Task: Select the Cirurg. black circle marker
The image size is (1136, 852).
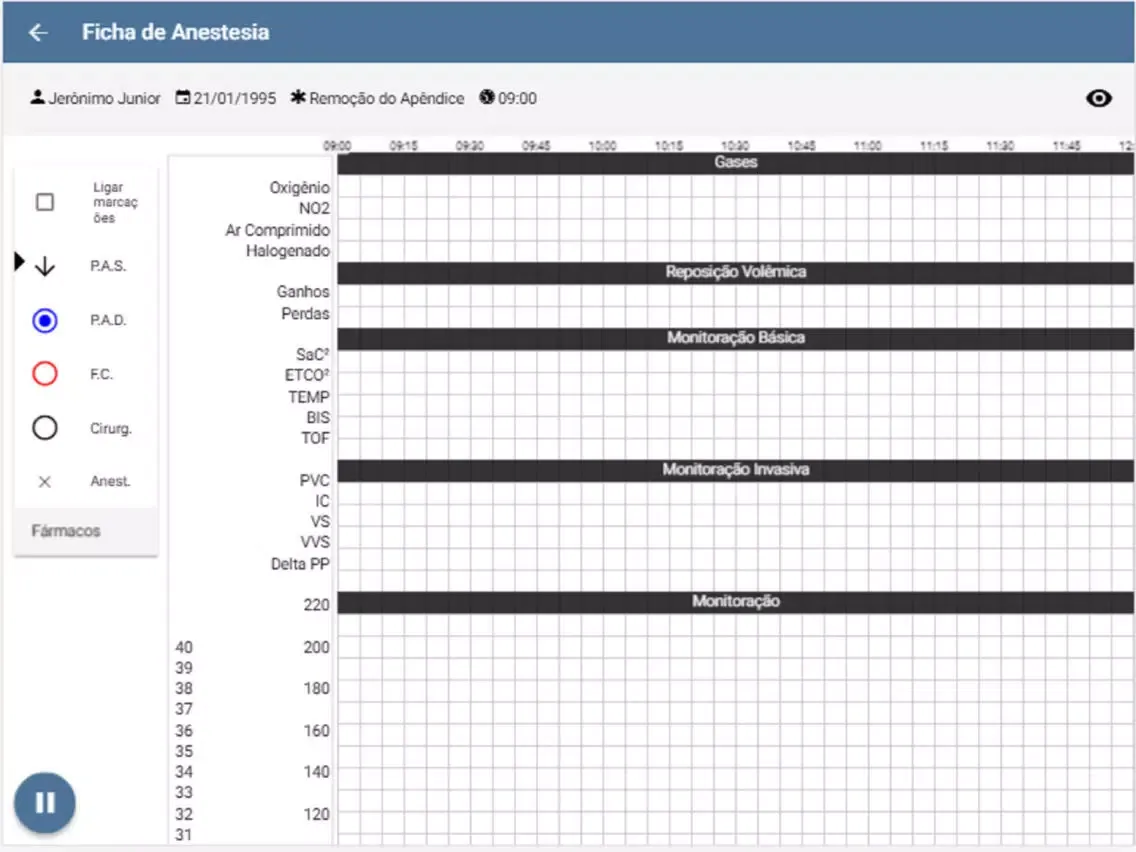Action: tap(45, 427)
